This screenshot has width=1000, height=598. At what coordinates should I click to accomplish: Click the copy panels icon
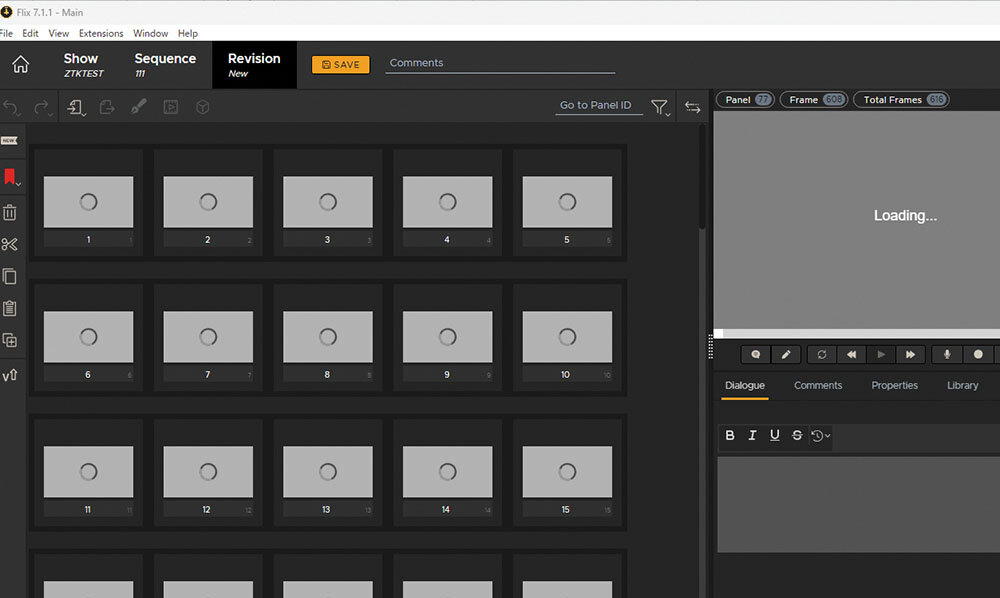10,276
